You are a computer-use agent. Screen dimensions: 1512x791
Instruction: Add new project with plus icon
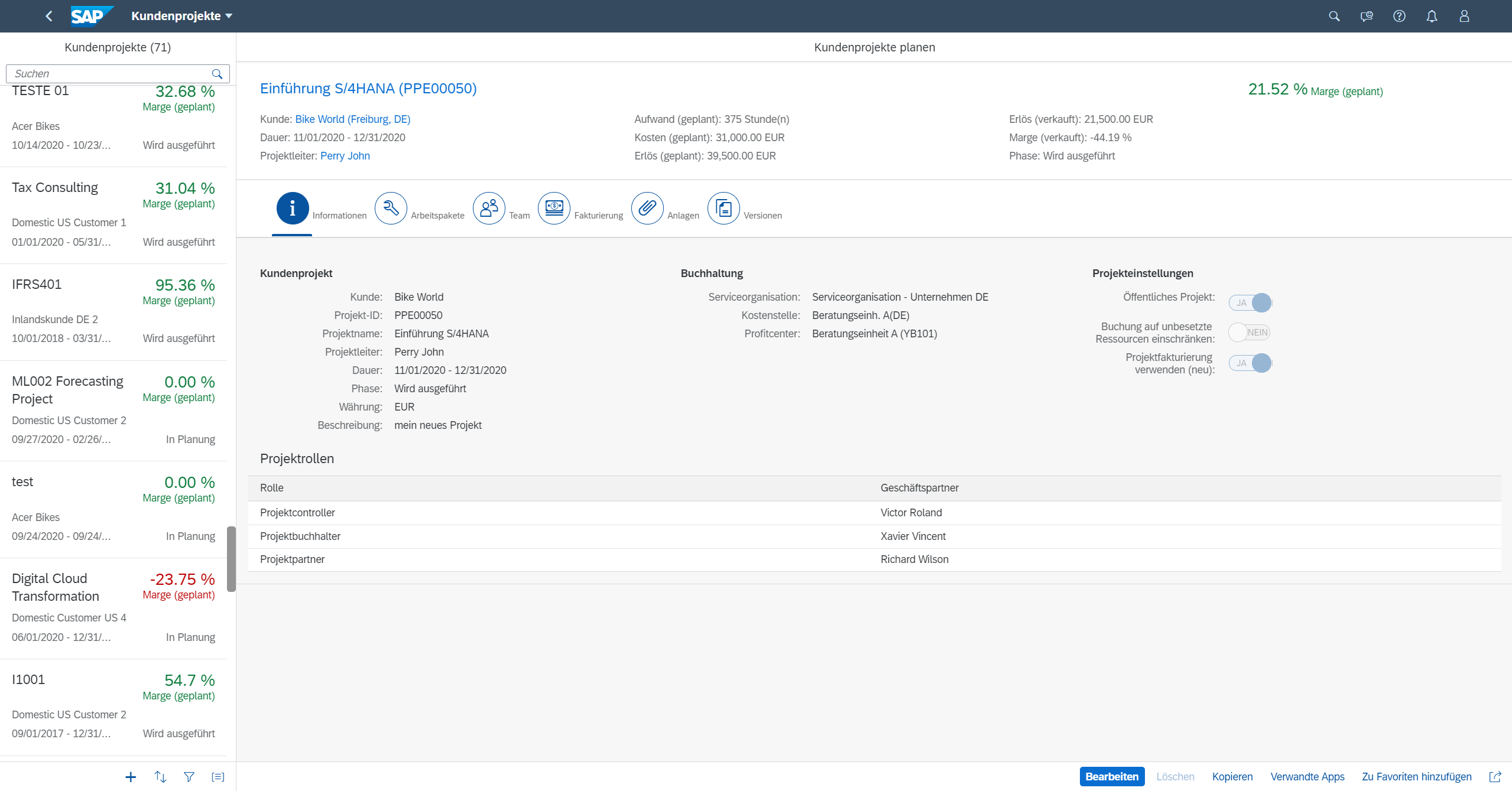point(131,777)
